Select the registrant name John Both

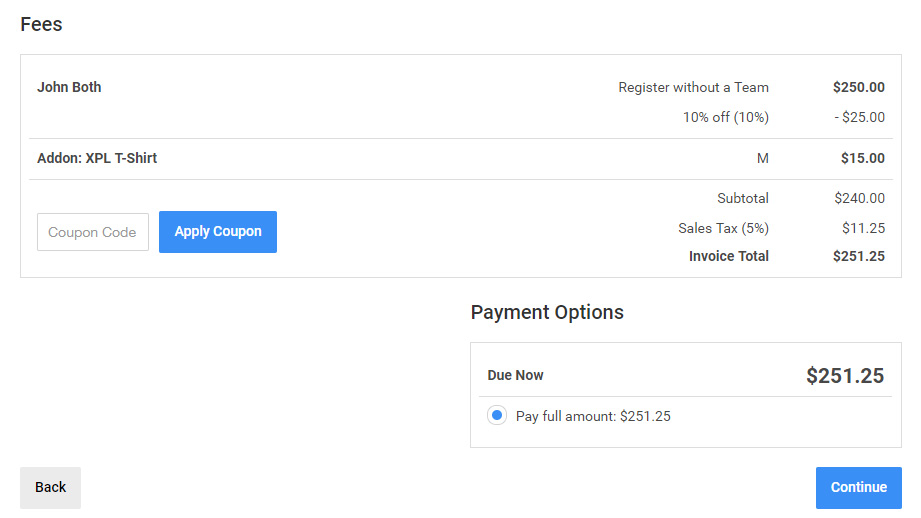point(69,87)
